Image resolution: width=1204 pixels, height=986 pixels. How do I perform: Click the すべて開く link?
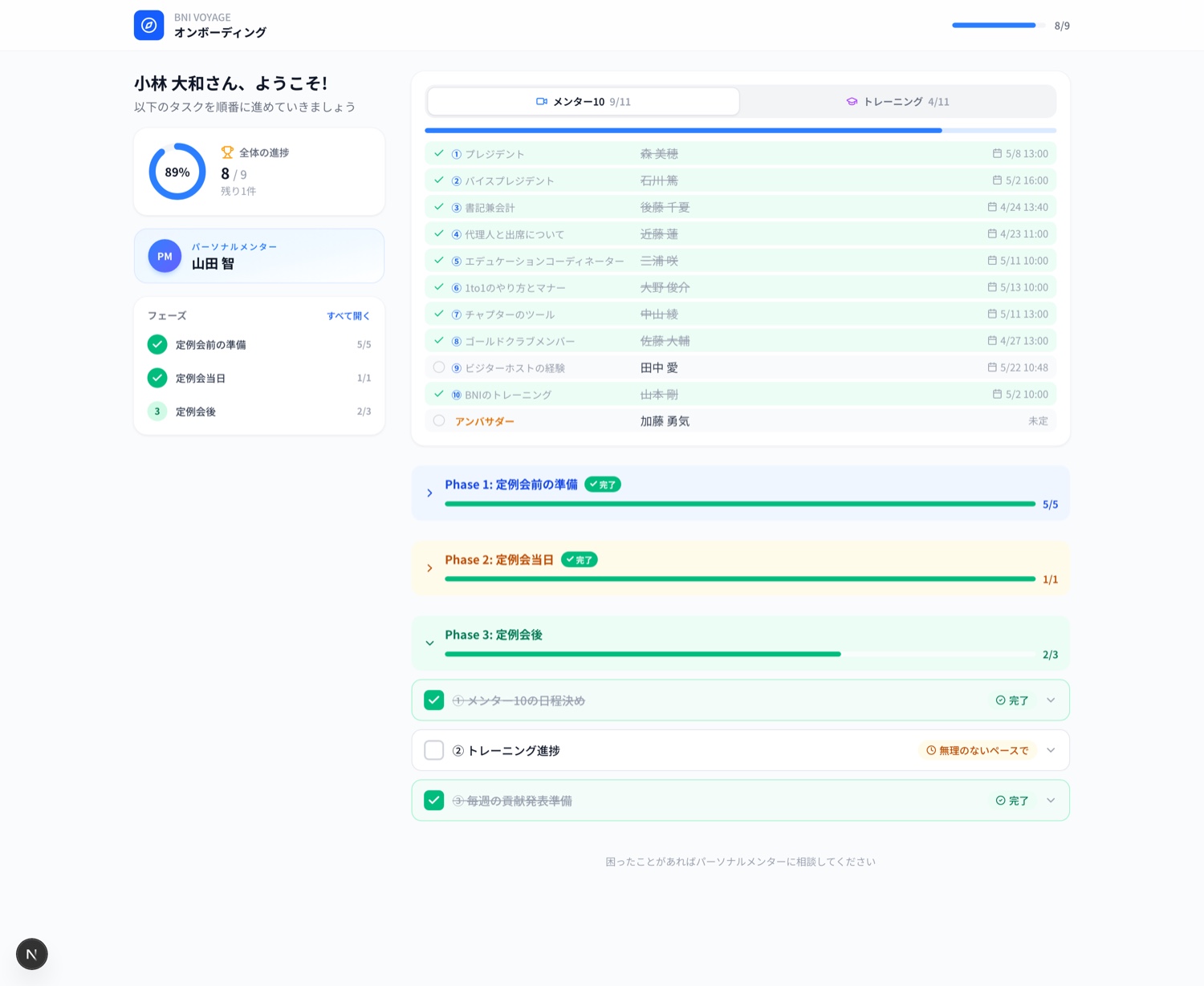pos(348,316)
